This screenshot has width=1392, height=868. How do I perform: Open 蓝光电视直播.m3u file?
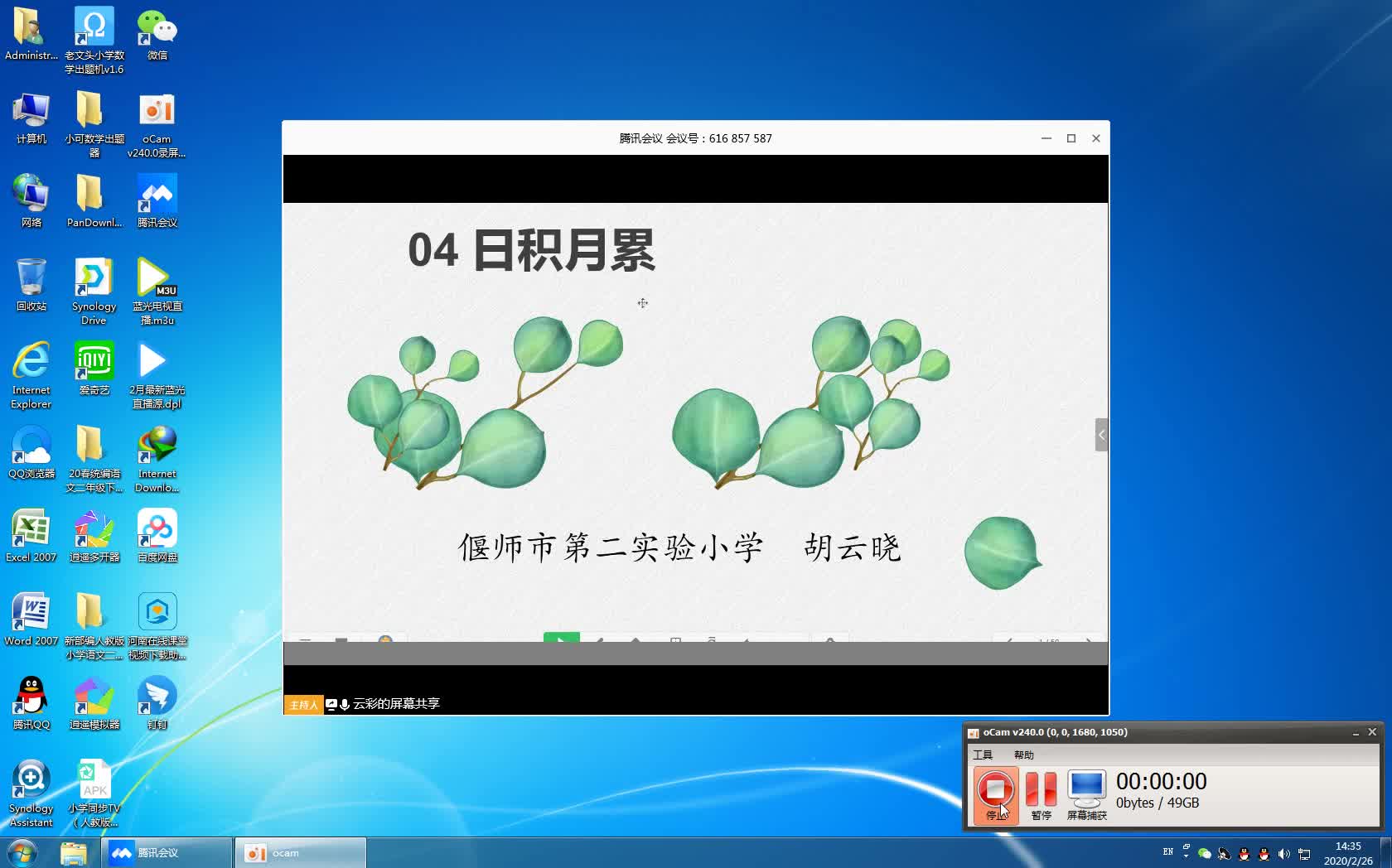[x=157, y=292]
